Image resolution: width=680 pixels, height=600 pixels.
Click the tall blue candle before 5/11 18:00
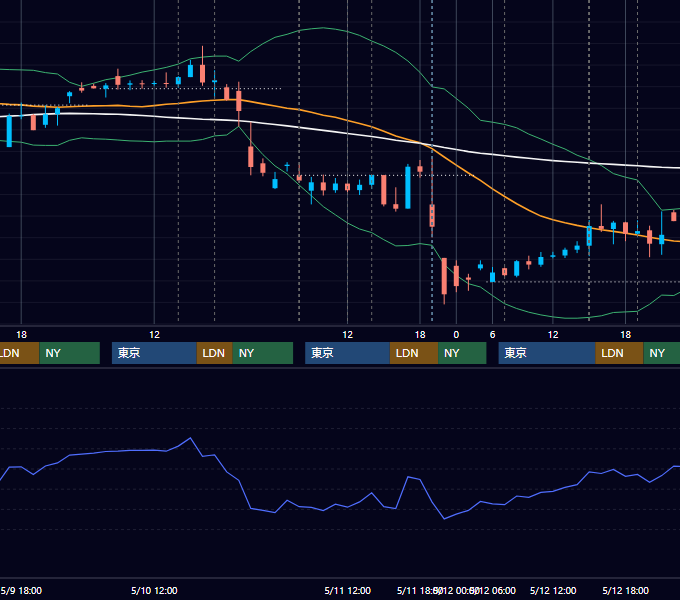pos(408,187)
